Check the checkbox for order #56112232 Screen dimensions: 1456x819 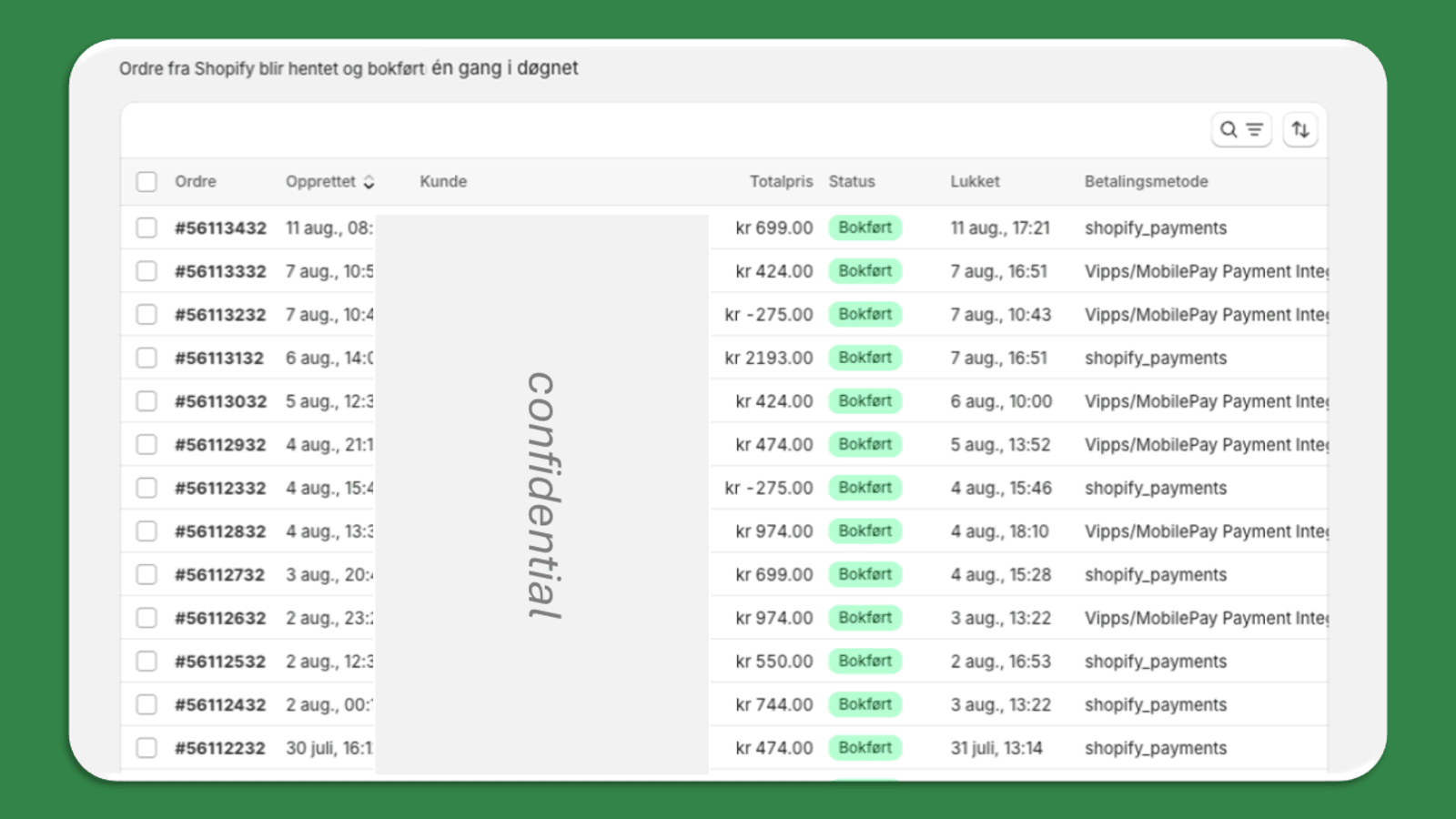click(x=147, y=747)
